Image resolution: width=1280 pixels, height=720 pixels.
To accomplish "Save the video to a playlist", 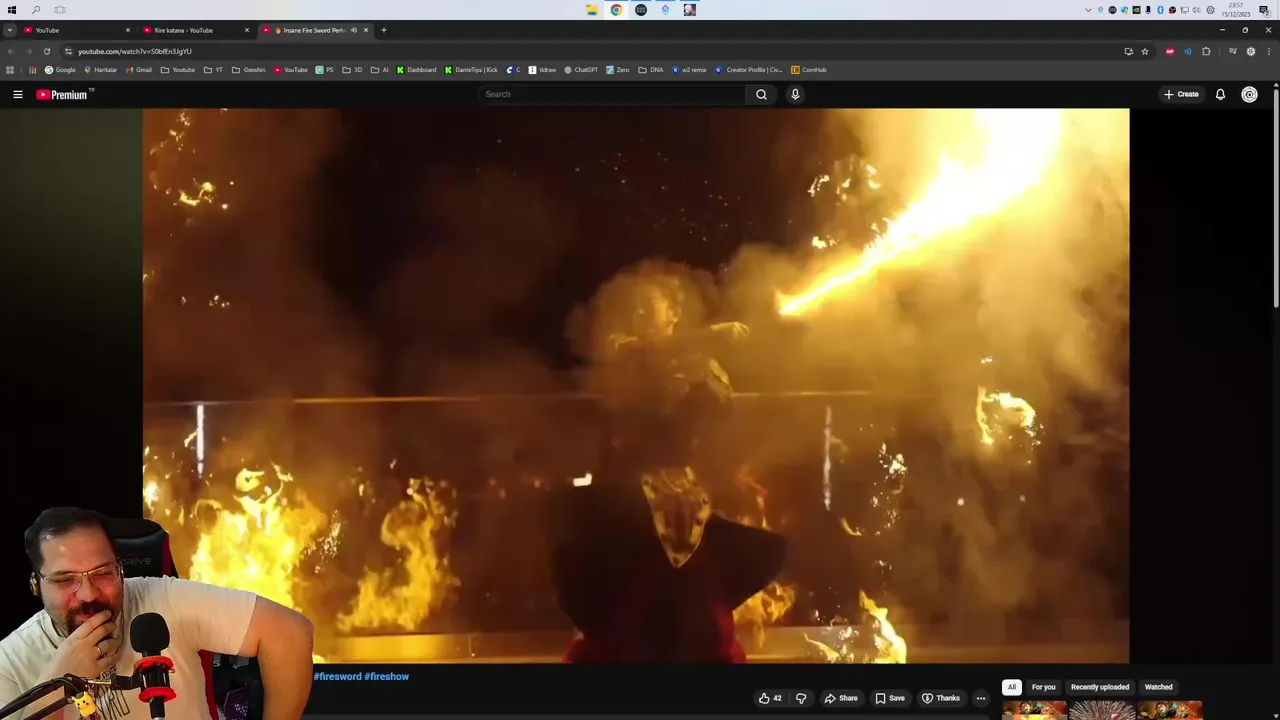I will click(x=890, y=698).
